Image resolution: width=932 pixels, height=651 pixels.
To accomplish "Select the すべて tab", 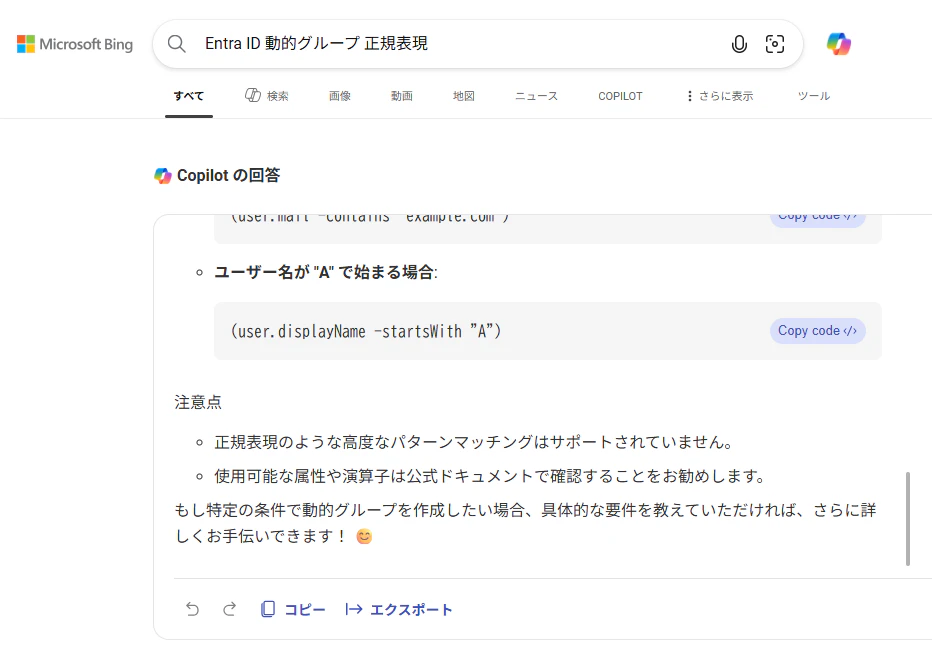I will [x=189, y=96].
